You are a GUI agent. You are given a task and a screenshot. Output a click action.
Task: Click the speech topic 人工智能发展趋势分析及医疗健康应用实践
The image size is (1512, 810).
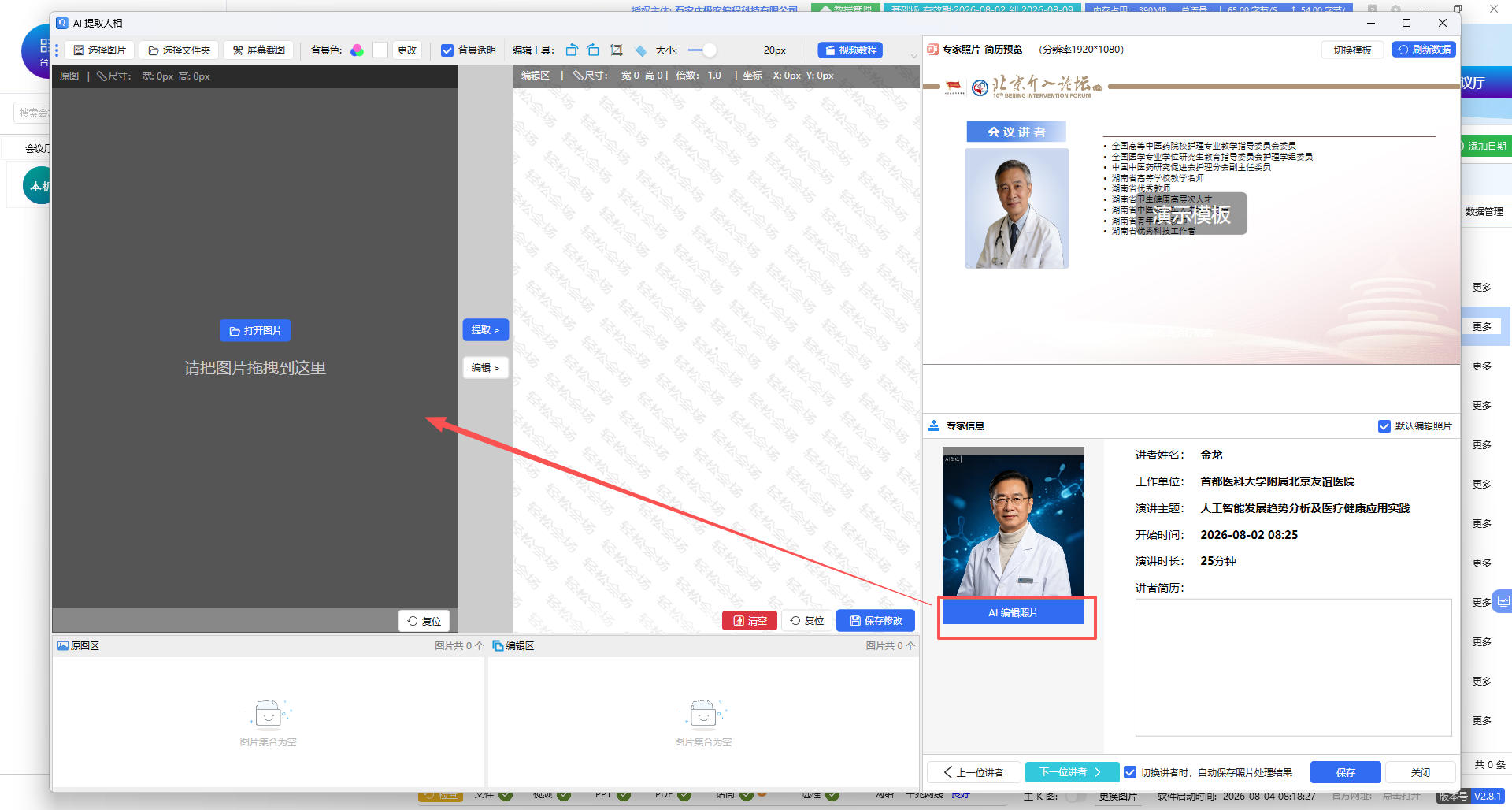[1305, 509]
